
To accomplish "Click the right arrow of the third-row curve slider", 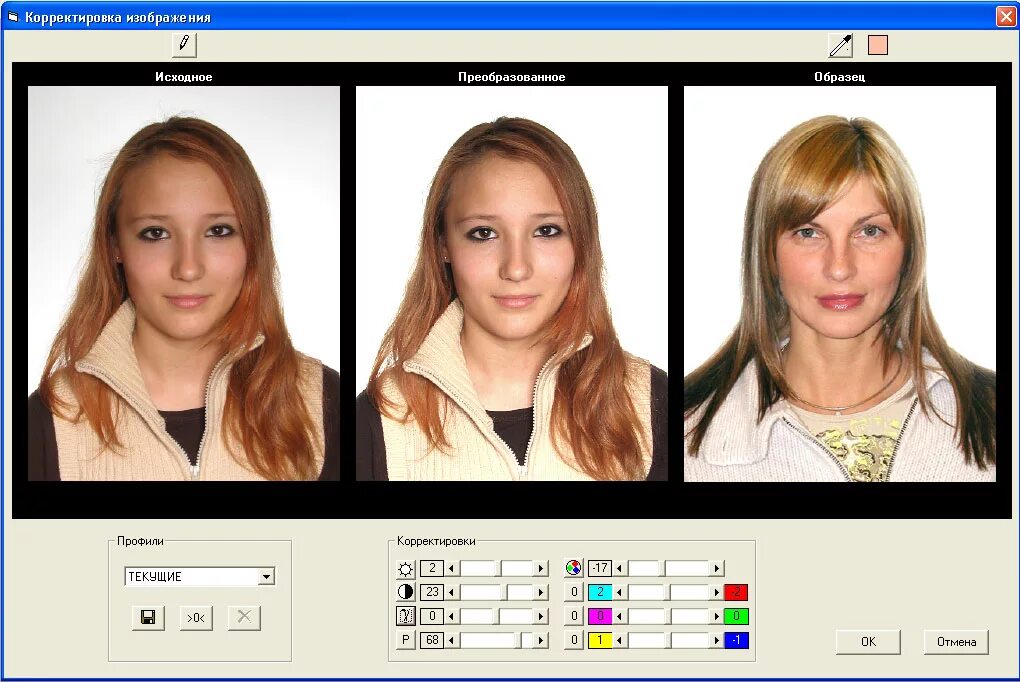I will (541, 616).
